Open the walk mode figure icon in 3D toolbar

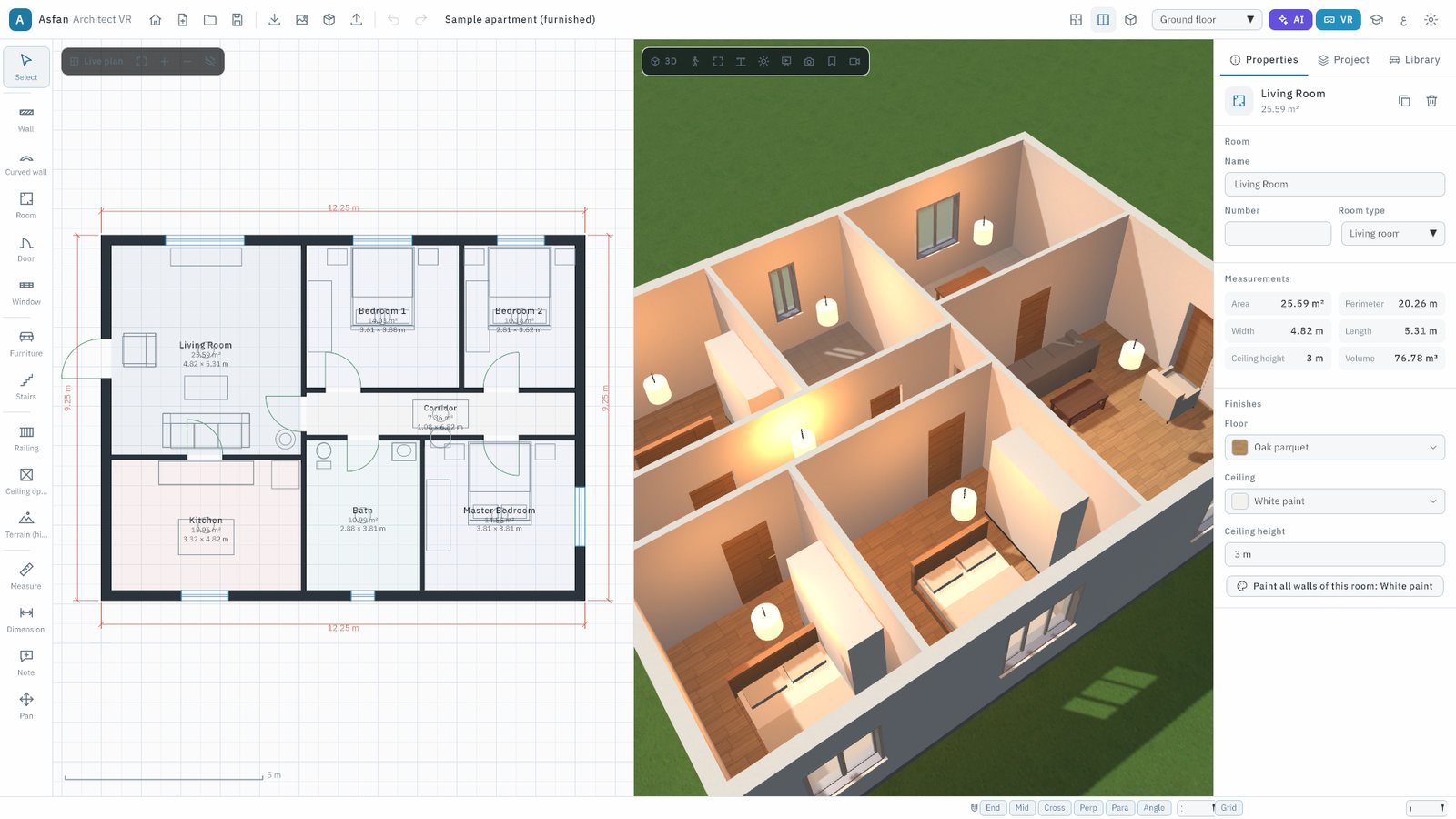tap(695, 61)
